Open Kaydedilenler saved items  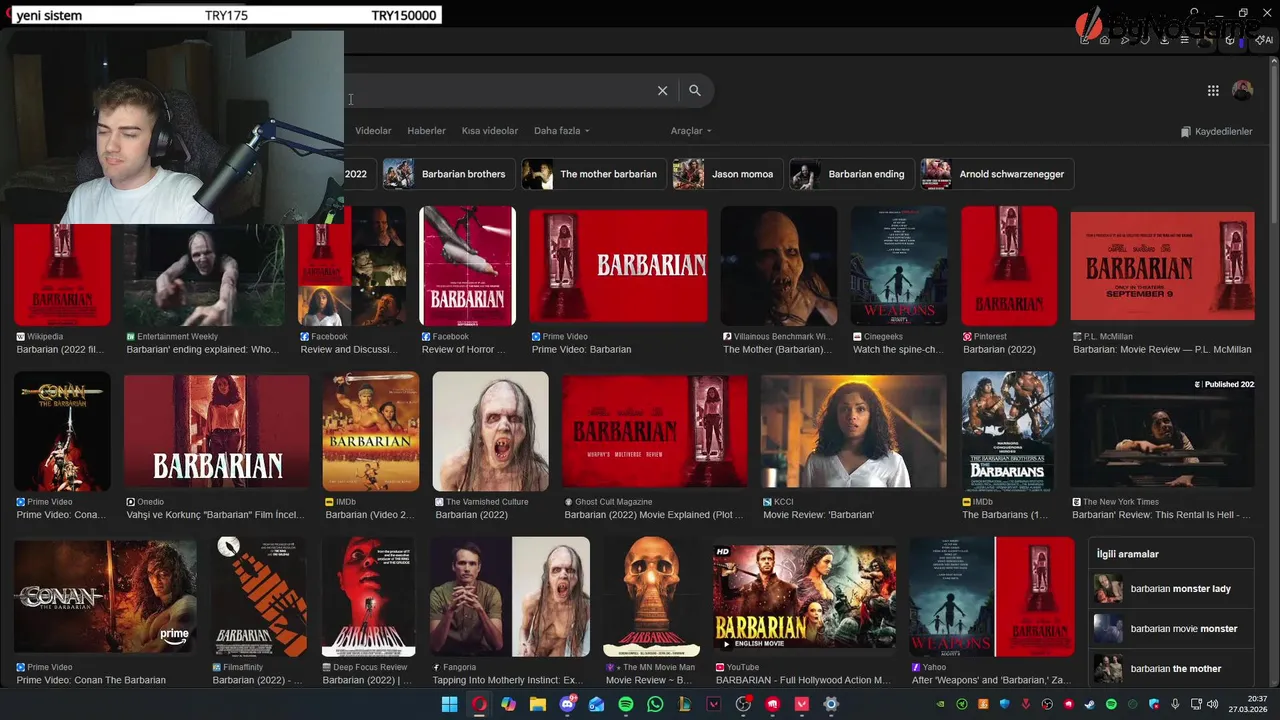(x=1216, y=131)
